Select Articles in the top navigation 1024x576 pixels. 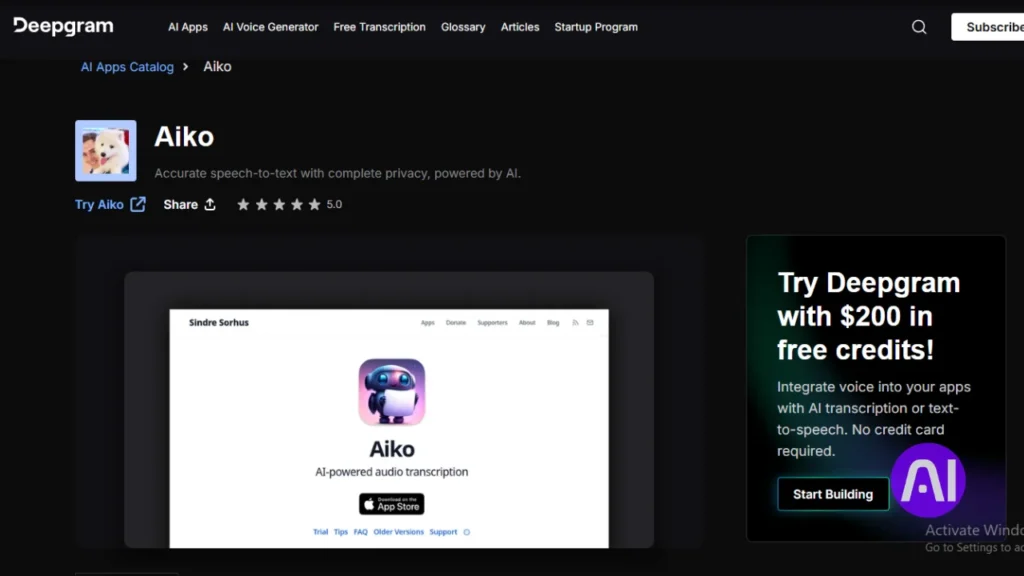pyautogui.click(x=520, y=27)
